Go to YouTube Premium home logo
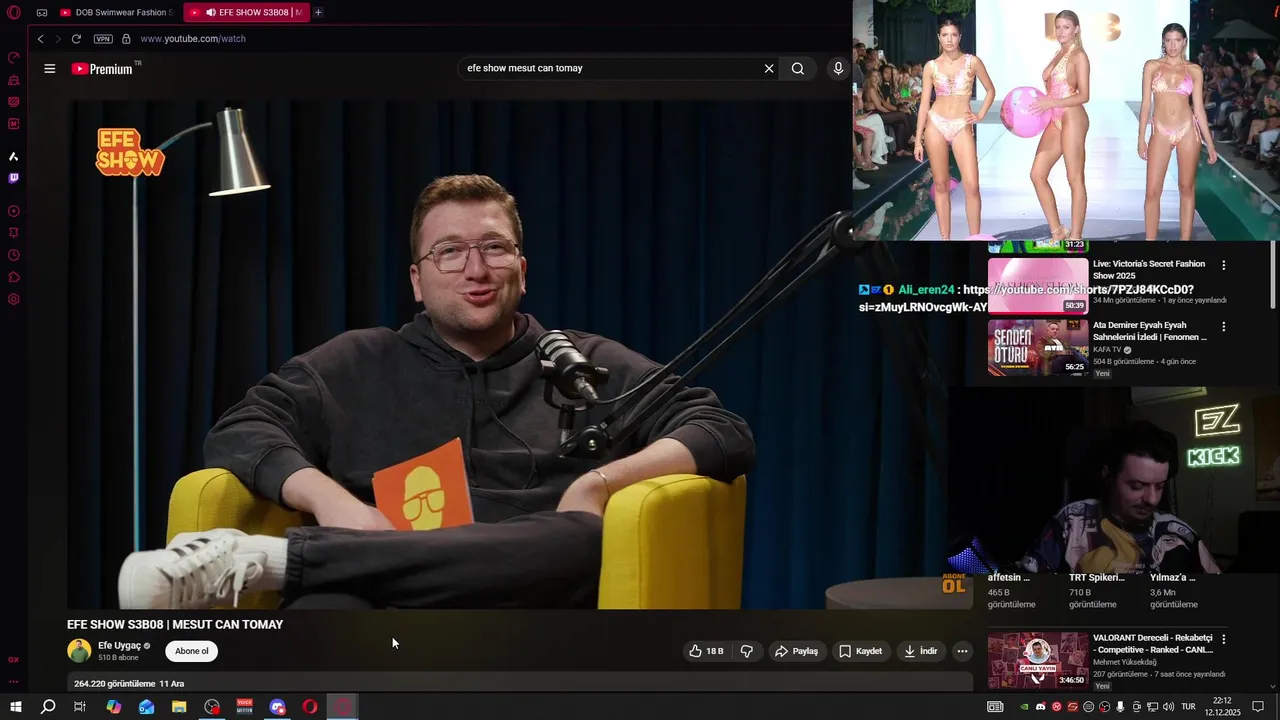 (x=103, y=69)
